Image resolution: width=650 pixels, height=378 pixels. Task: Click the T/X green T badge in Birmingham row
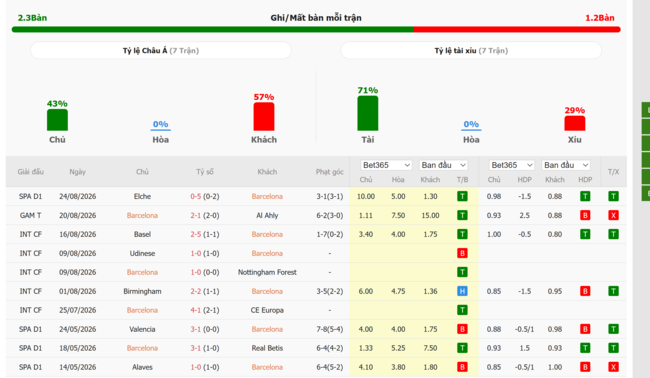614,291
